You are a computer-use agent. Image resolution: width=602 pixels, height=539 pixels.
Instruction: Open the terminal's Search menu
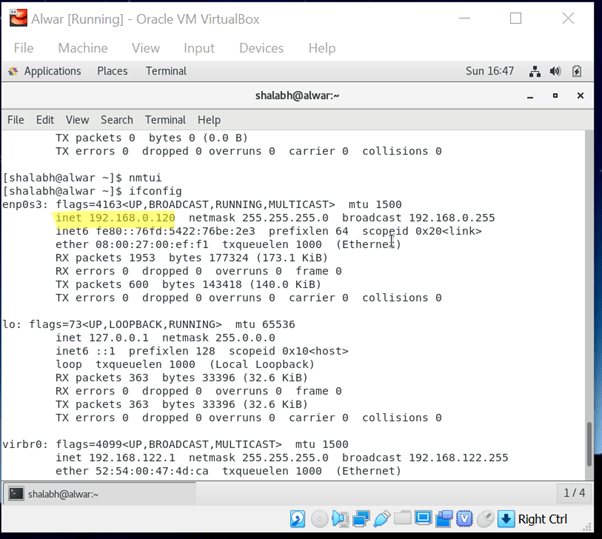point(116,119)
